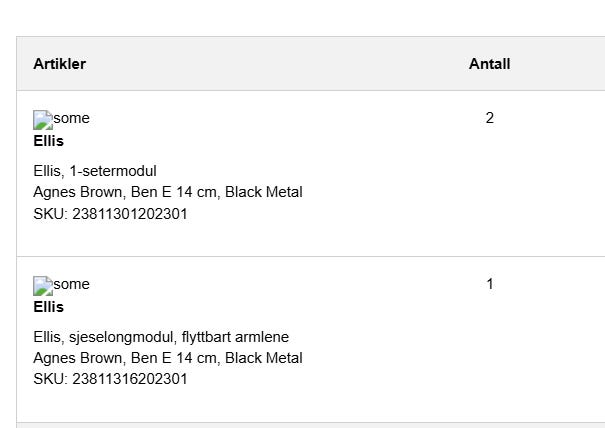Click Agnes Brown fabric line under 1-setermodul
The width and height of the screenshot is (605, 428).
click(167, 192)
